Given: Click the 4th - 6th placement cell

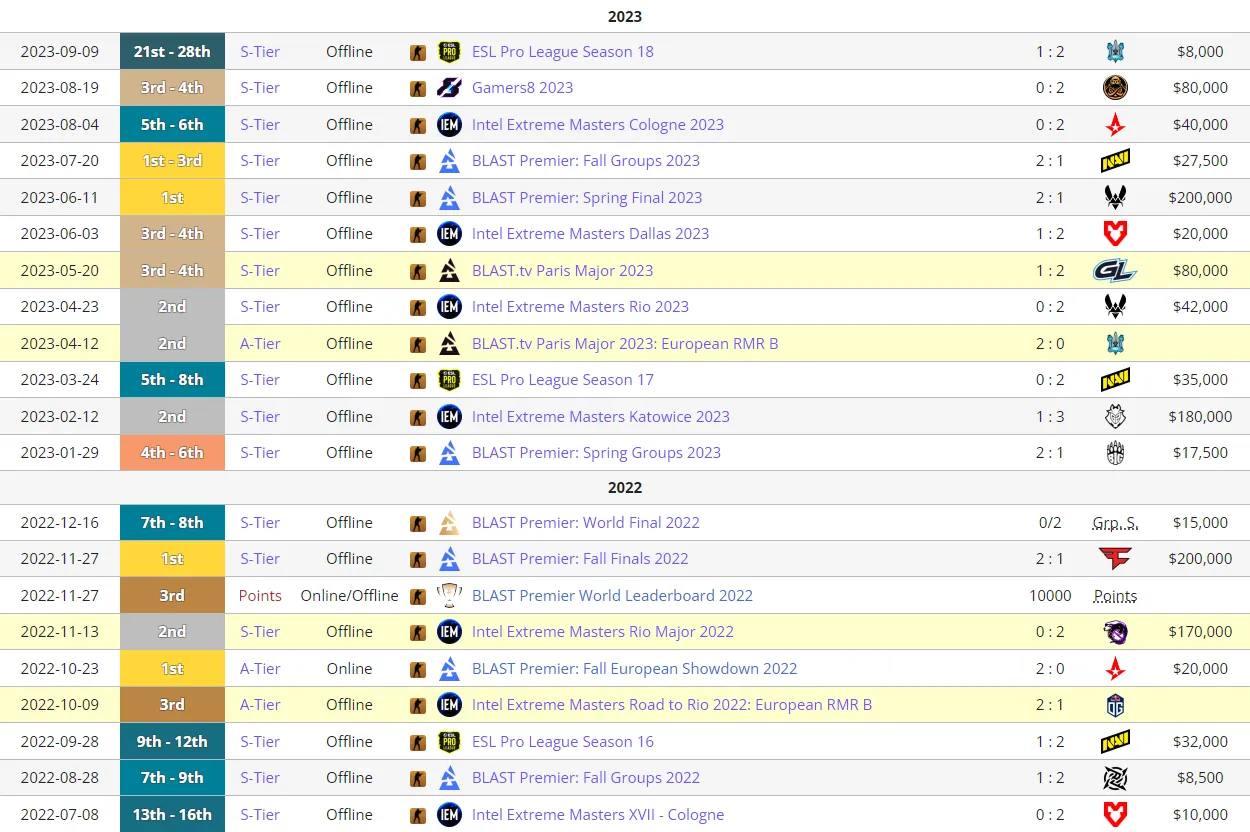Looking at the screenshot, I should coord(172,453).
